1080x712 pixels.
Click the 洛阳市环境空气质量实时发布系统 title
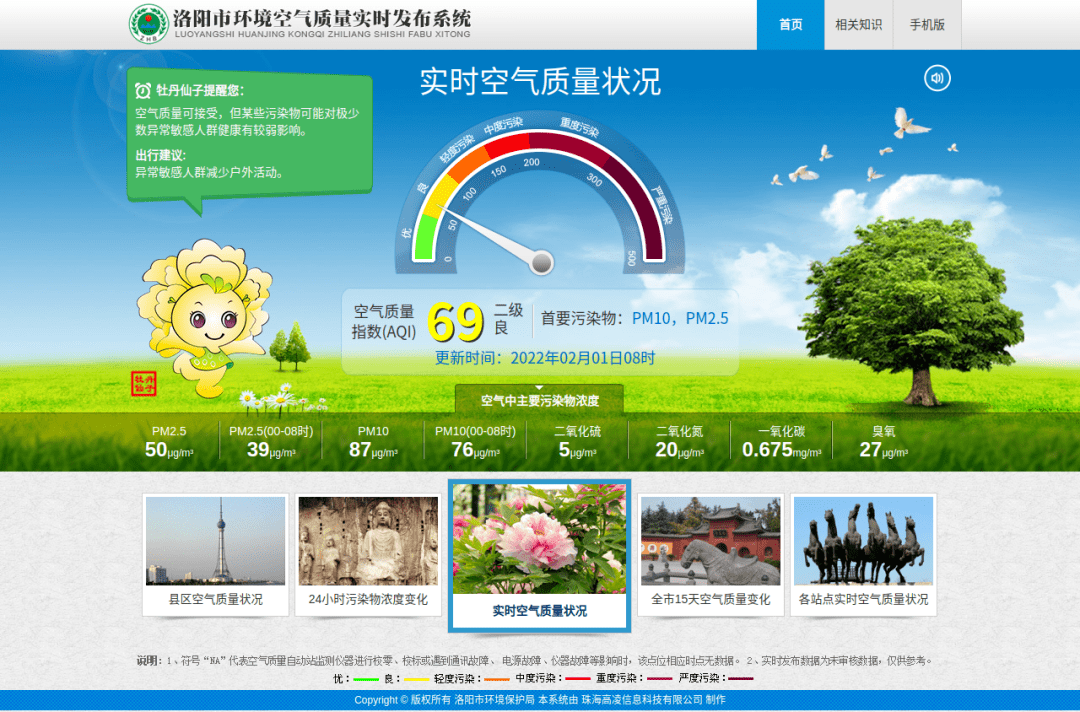tap(322, 18)
